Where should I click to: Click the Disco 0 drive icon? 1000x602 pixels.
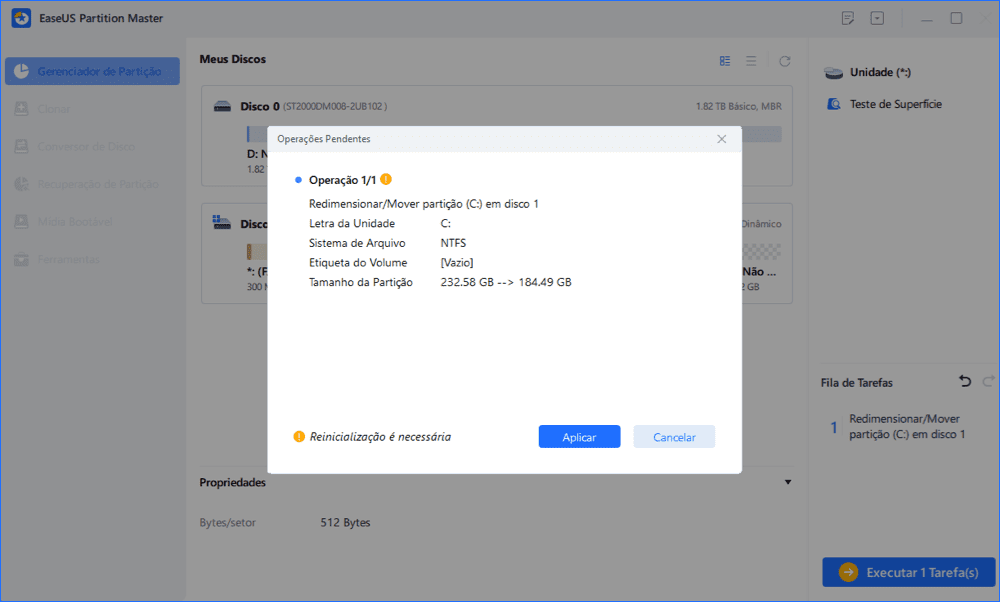[223, 106]
